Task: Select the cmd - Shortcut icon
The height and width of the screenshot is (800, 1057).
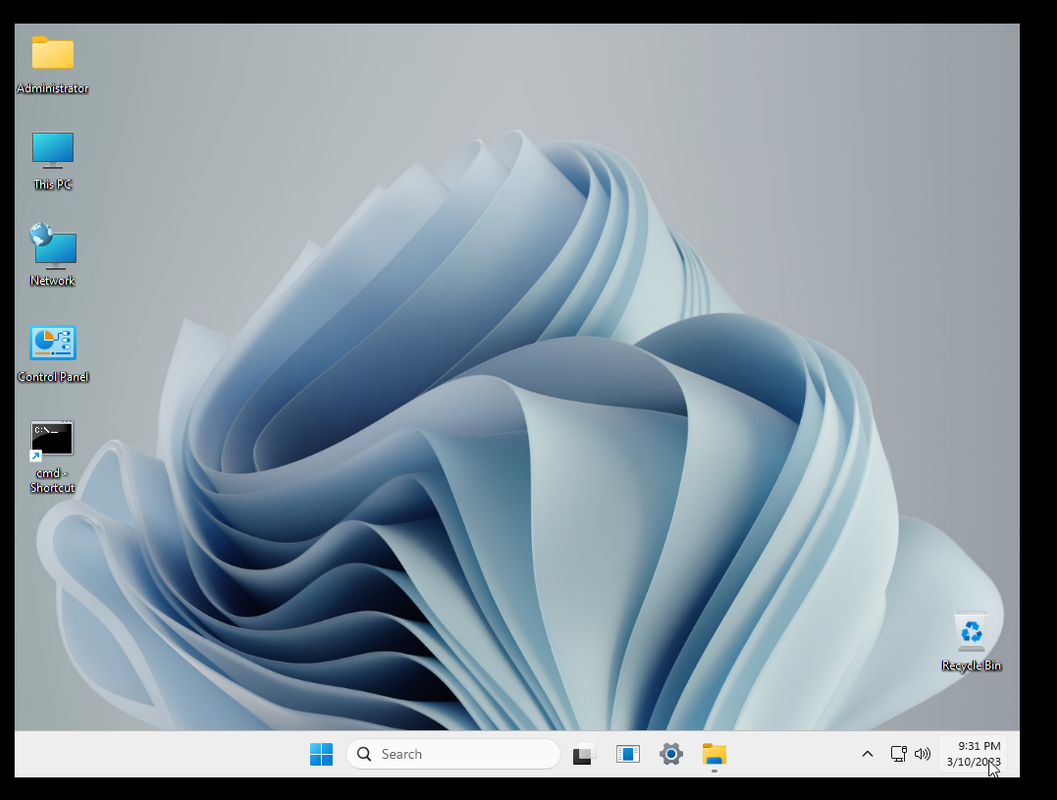Action: coord(52,458)
